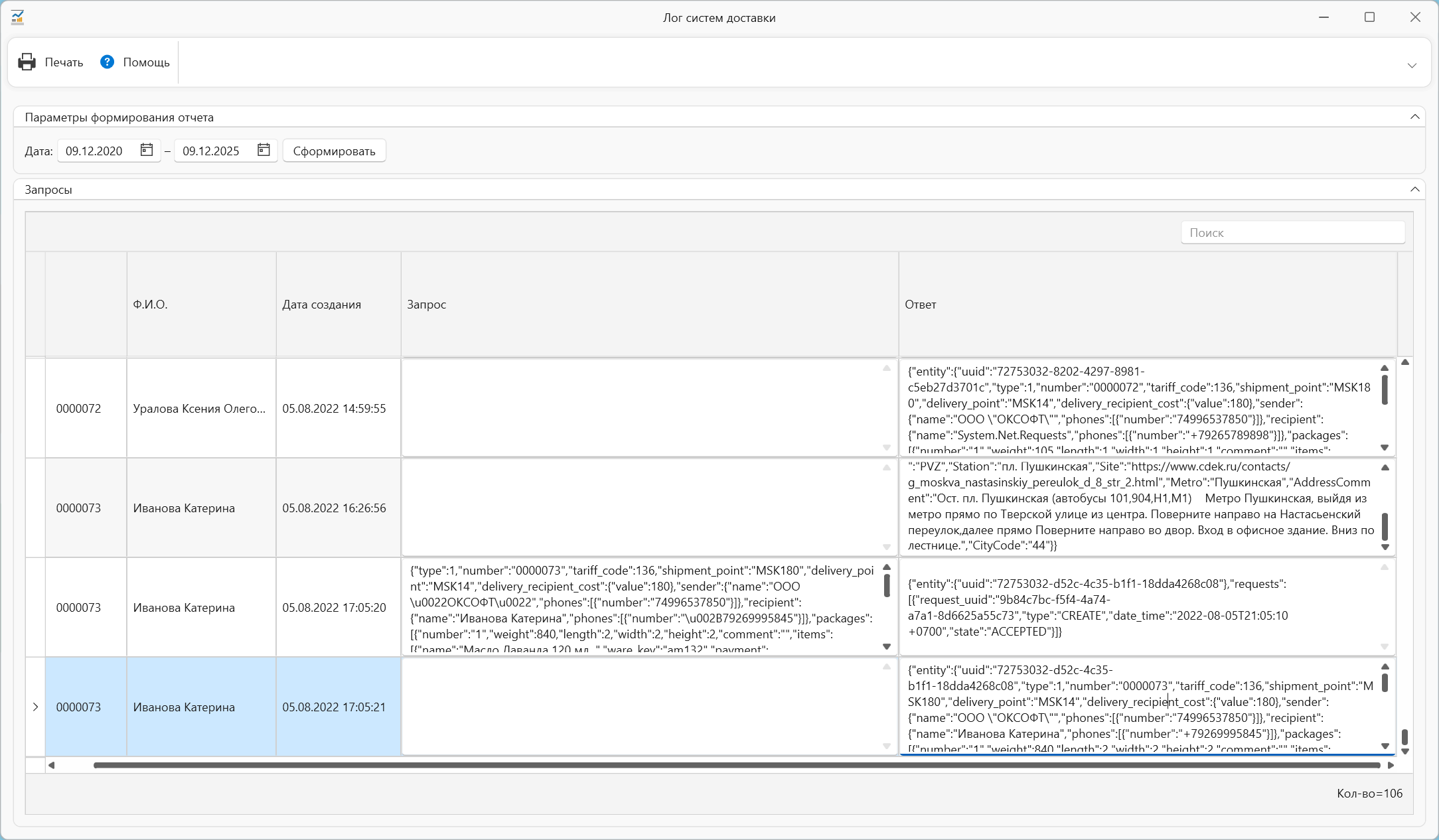Click into the Поиск search field
1439x840 pixels.
coord(1292,233)
